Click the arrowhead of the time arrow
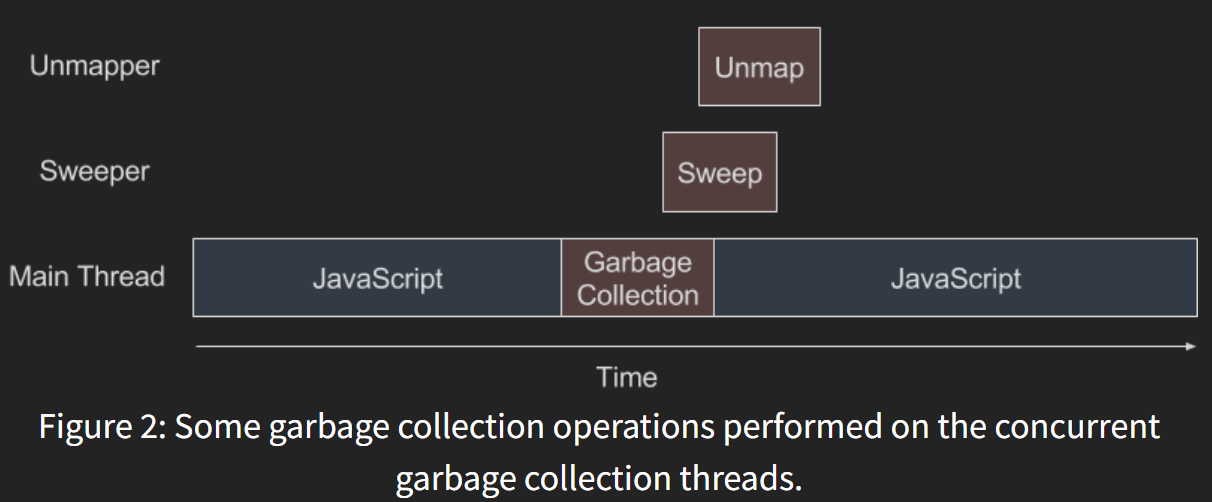The width and height of the screenshot is (1212, 502). pyautogui.click(x=1190, y=346)
